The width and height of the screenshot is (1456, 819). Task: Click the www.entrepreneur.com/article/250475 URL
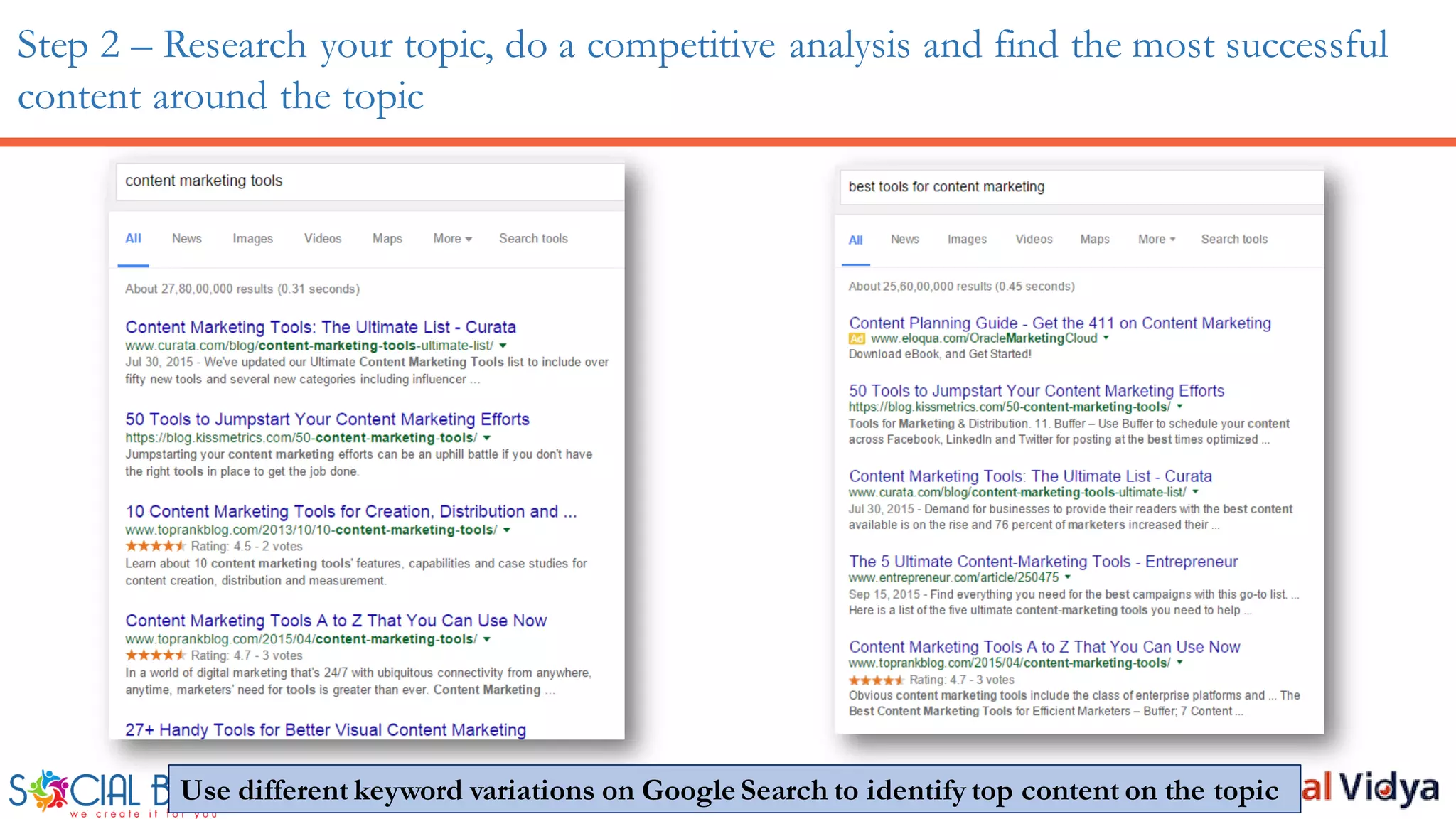pyautogui.click(x=954, y=578)
